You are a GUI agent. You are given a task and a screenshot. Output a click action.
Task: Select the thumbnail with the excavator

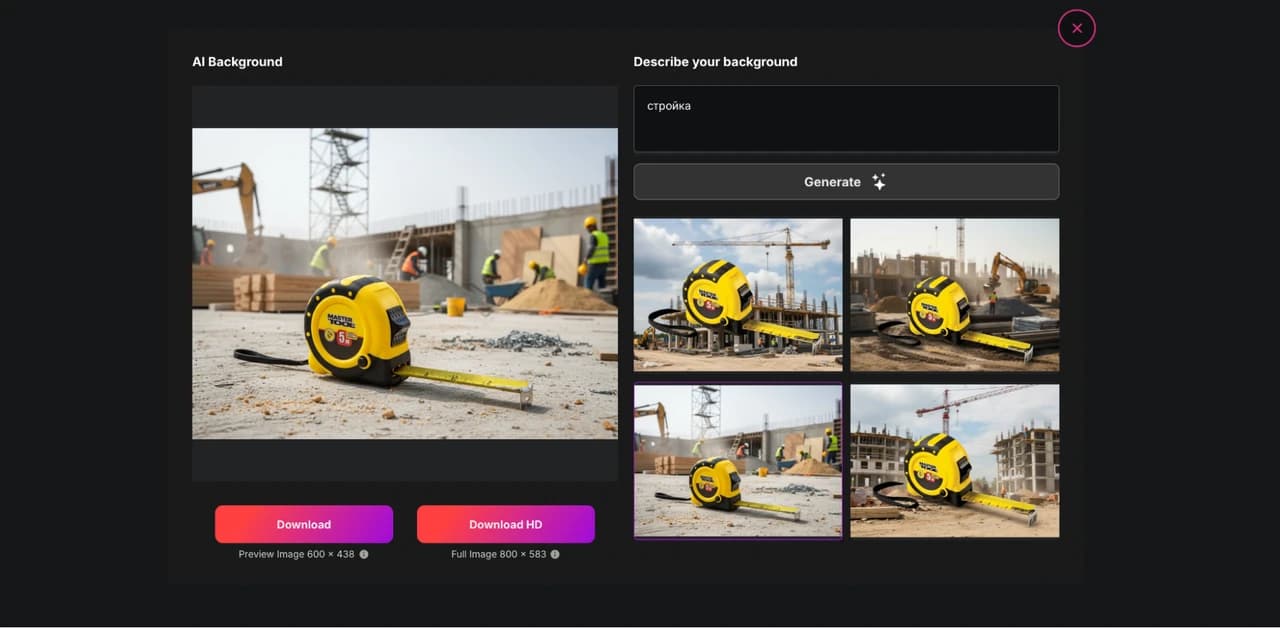click(x=955, y=295)
